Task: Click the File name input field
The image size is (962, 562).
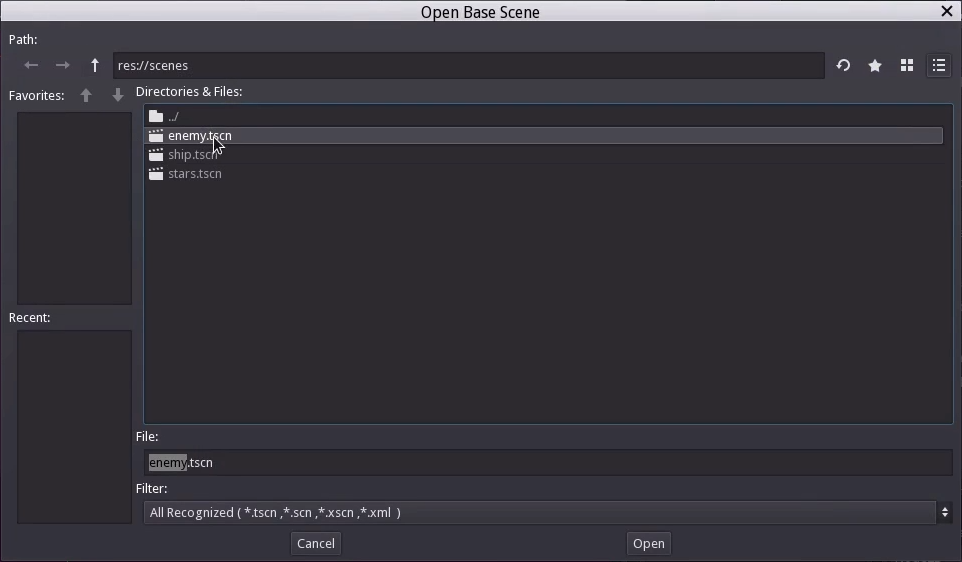Action: coord(548,462)
